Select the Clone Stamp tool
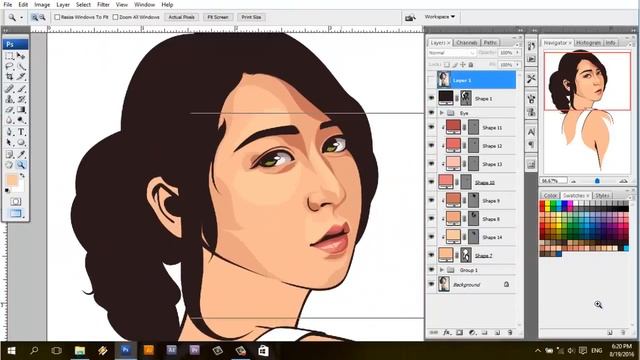 coord(9,99)
